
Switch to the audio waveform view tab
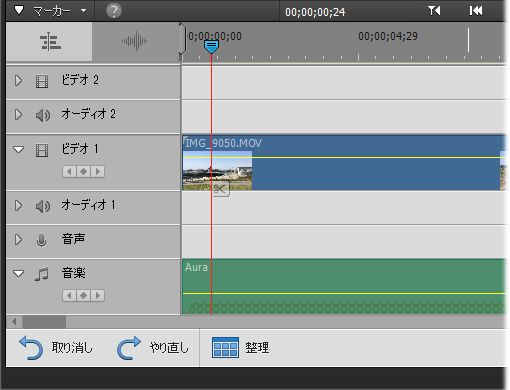(x=135, y=41)
